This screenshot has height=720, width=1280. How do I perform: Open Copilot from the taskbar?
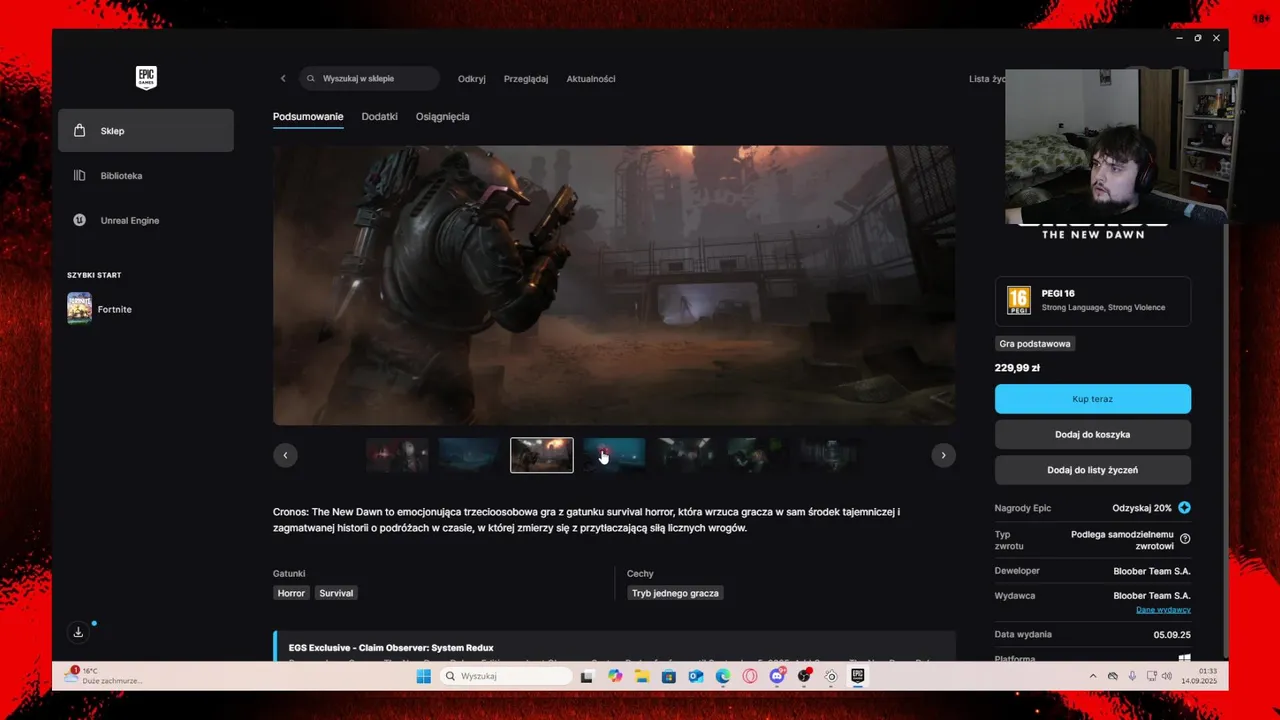pyautogui.click(x=614, y=676)
